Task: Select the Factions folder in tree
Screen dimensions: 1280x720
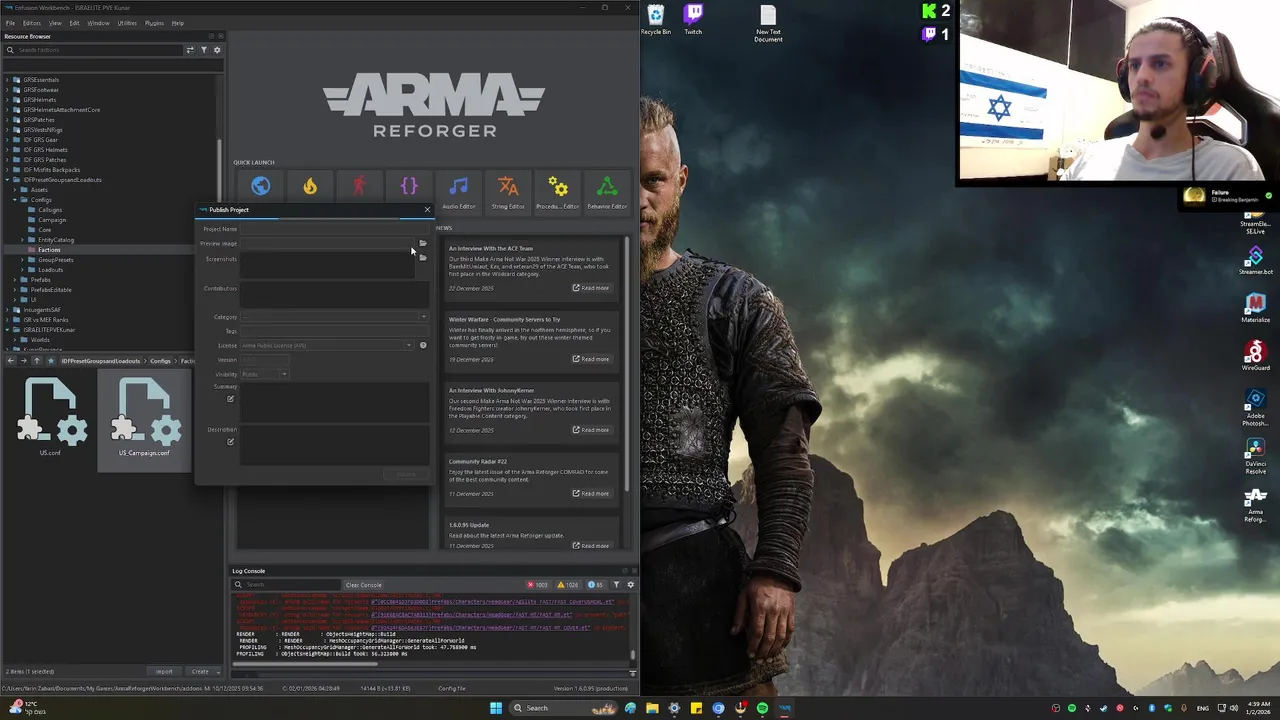Action: tap(49, 250)
